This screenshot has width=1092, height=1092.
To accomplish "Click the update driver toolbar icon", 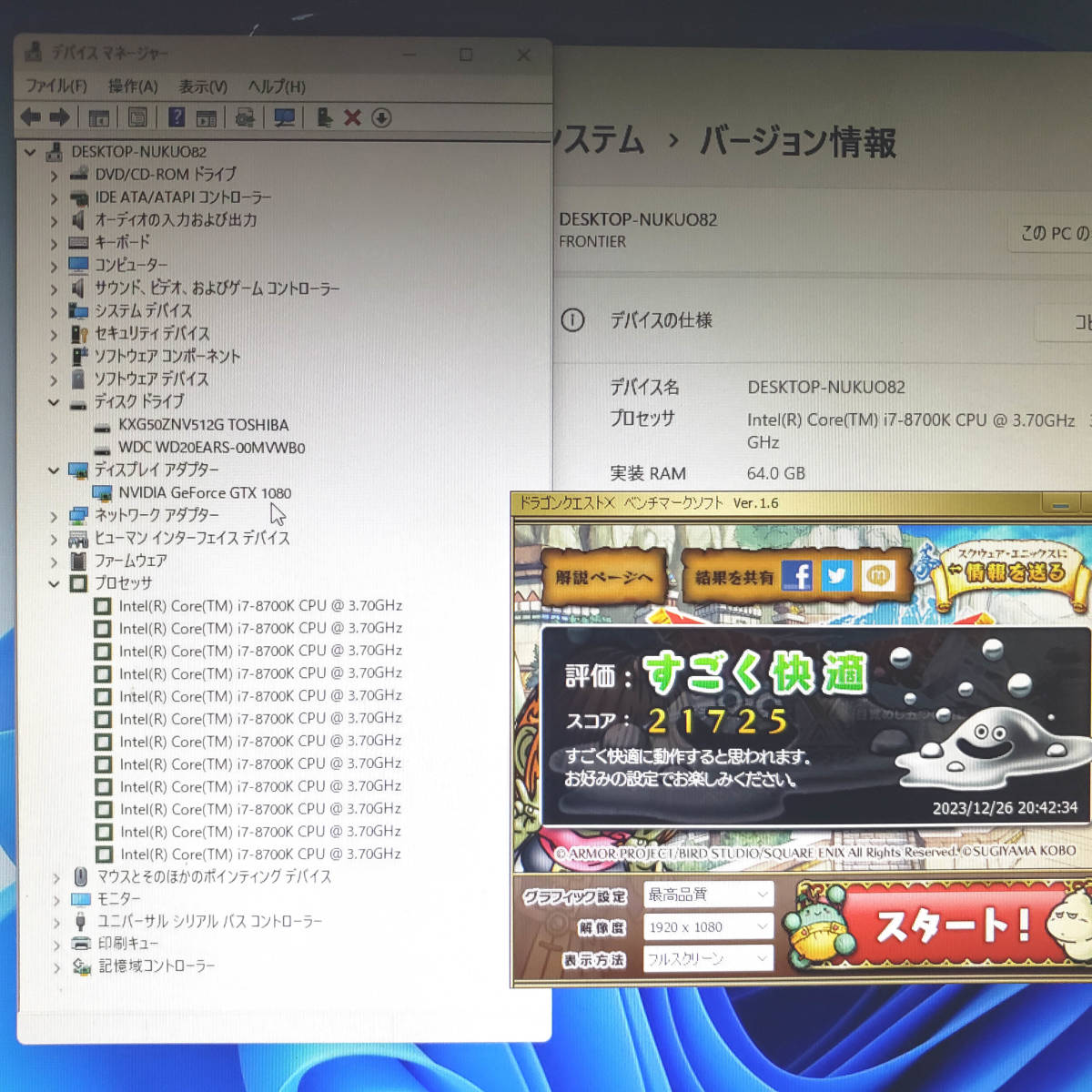I will pos(245,118).
